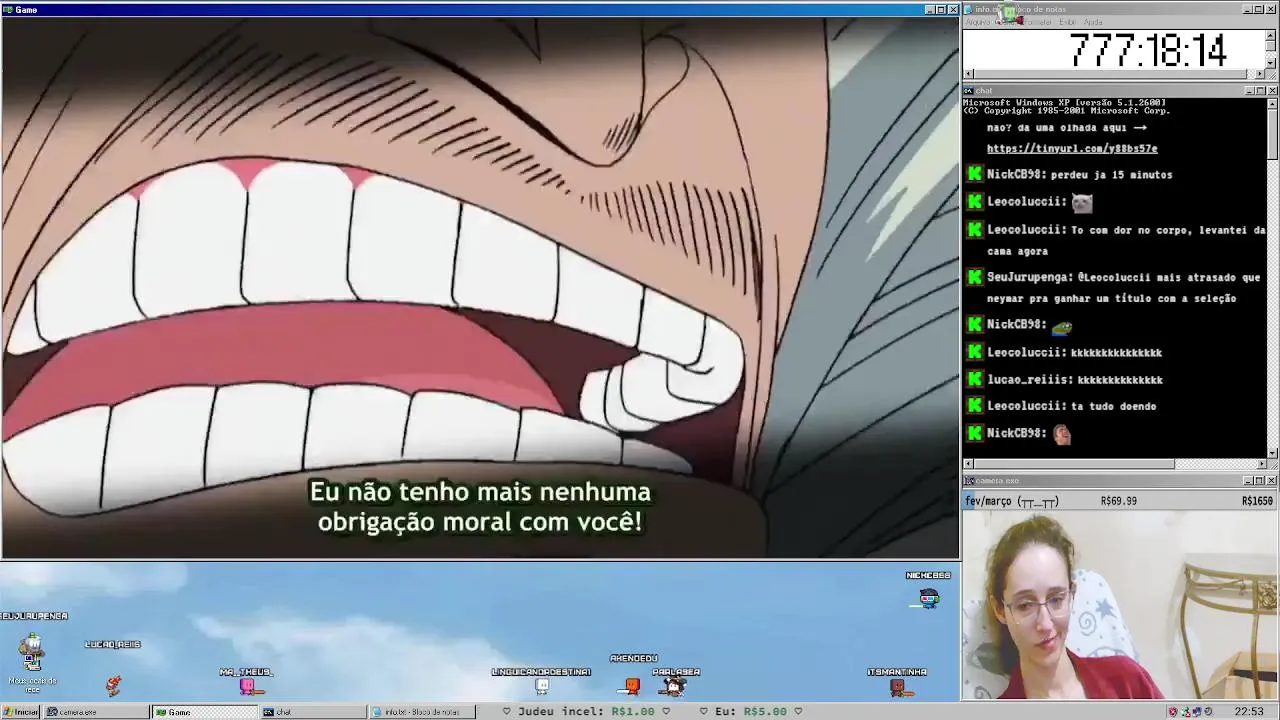
Task: Click lucao_reiiis username in chat
Action: [x=1030, y=380]
